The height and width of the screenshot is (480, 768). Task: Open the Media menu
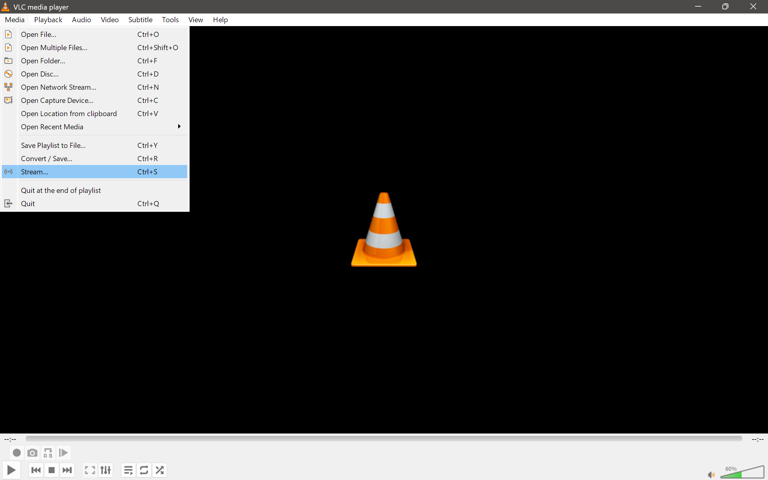(14, 20)
